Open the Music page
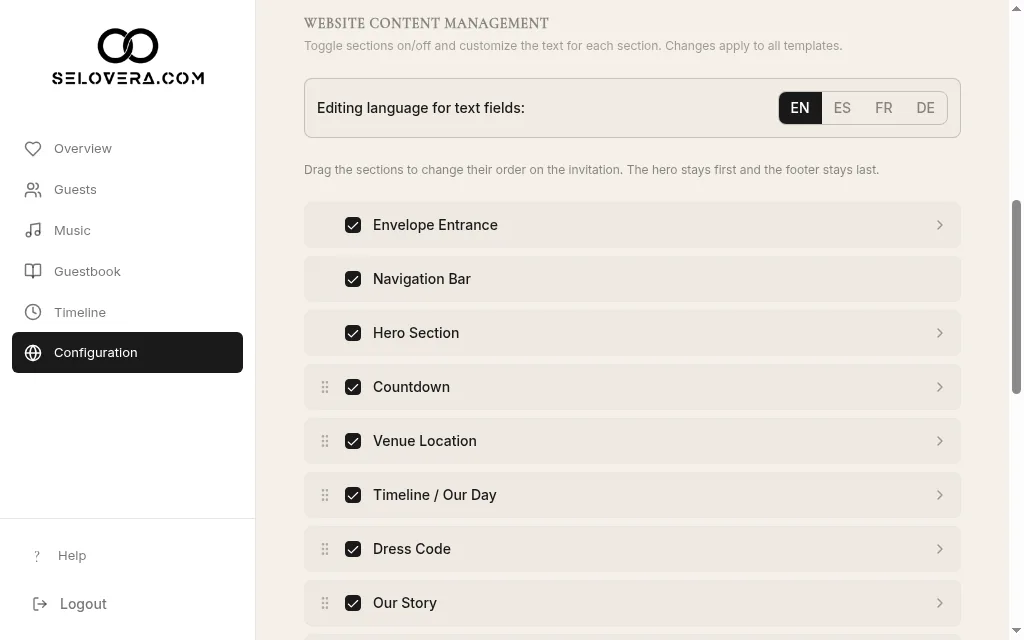The width and height of the screenshot is (1024, 640). (127, 231)
